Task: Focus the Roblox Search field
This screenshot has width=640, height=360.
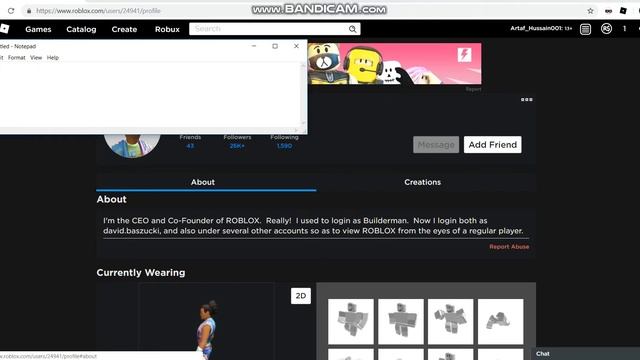Action: [x=269, y=29]
